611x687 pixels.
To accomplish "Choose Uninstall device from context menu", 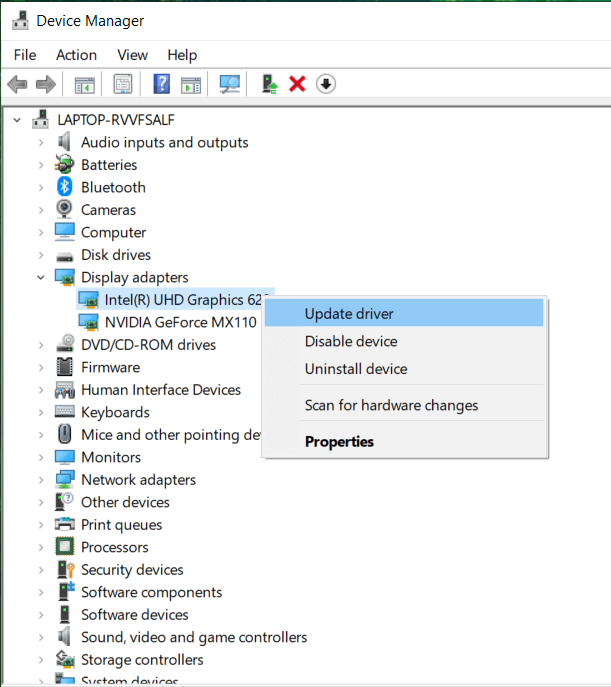I will point(404,368).
